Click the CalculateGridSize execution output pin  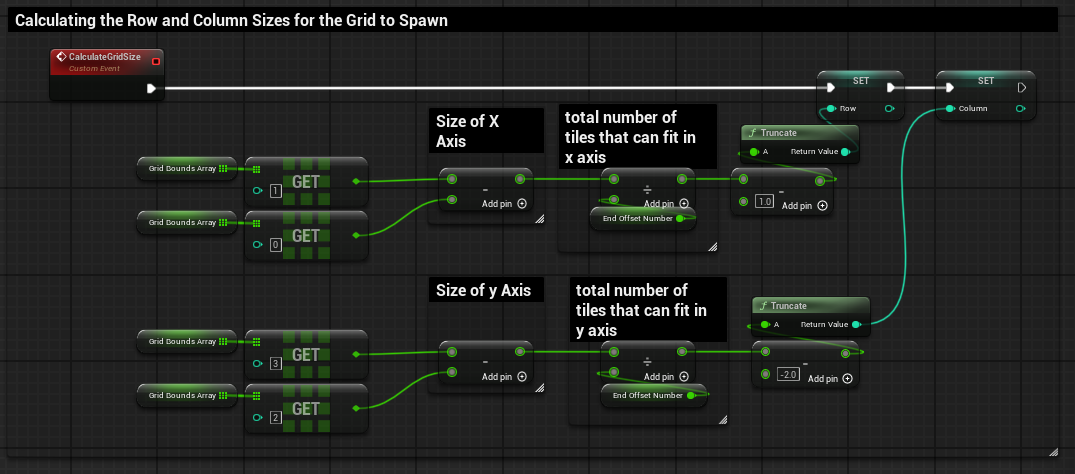tap(151, 88)
